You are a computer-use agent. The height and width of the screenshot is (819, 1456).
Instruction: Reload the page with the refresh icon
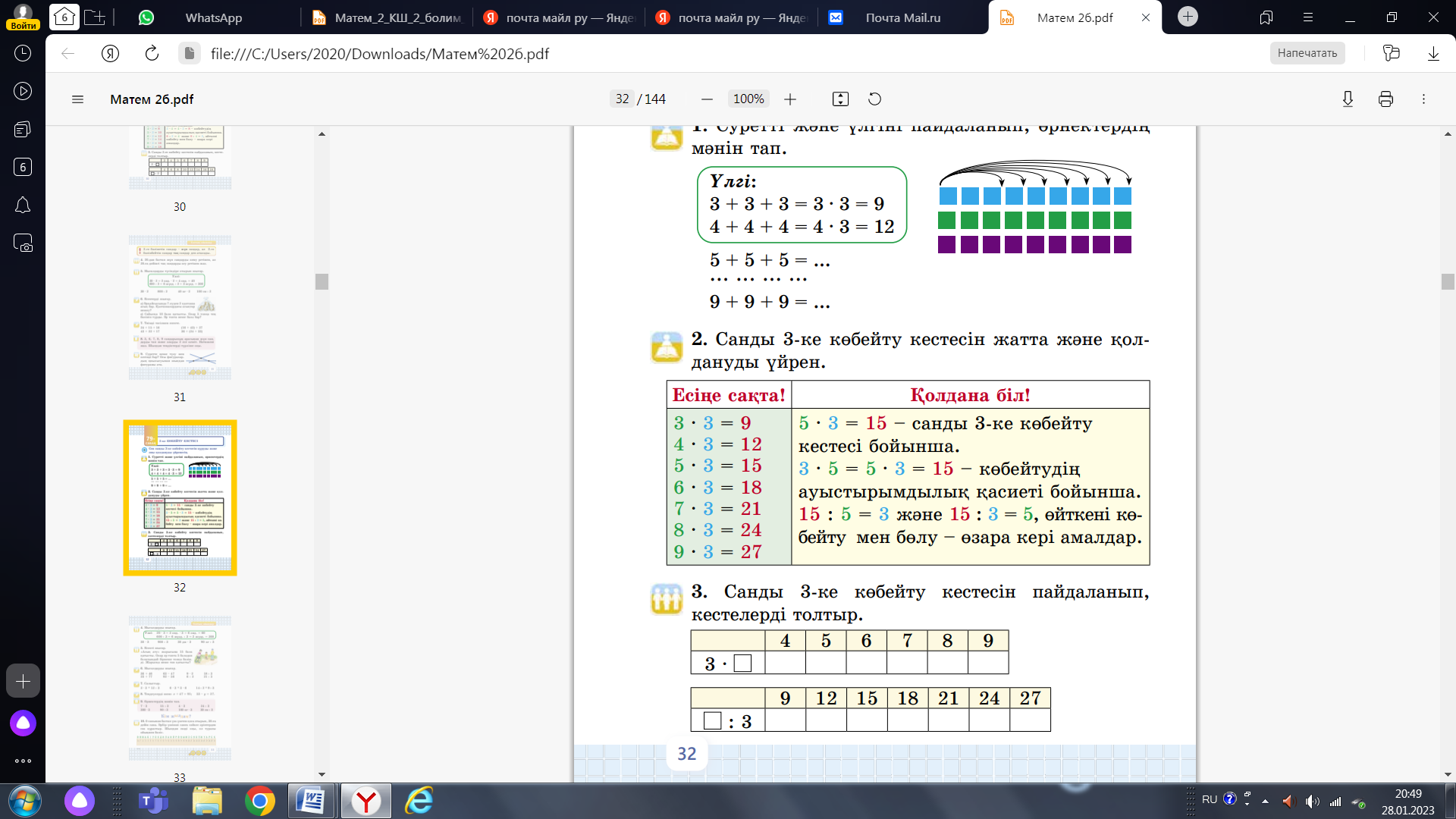[x=152, y=53]
